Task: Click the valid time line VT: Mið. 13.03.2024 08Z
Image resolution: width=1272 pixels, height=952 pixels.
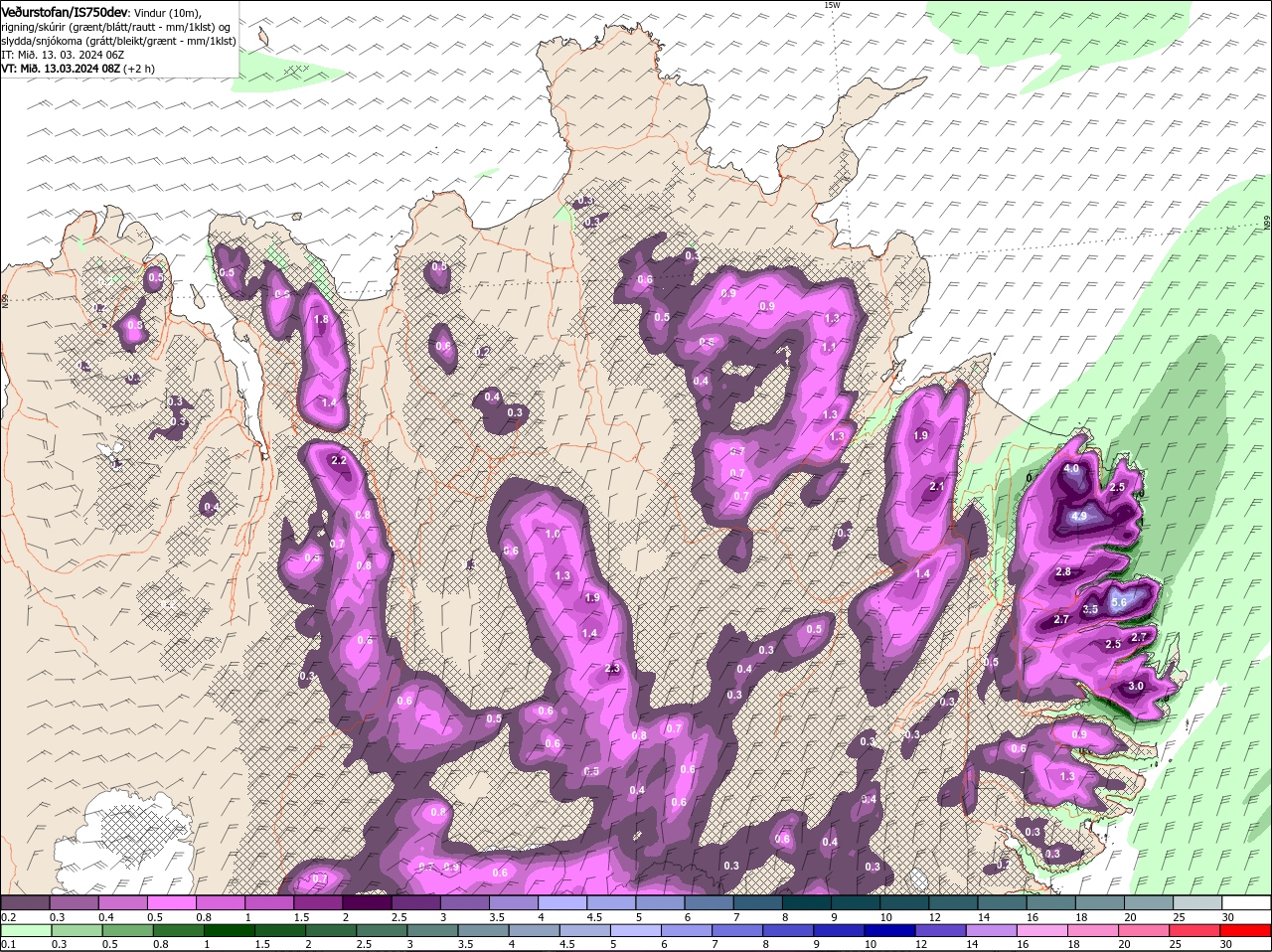Action: coord(61,69)
